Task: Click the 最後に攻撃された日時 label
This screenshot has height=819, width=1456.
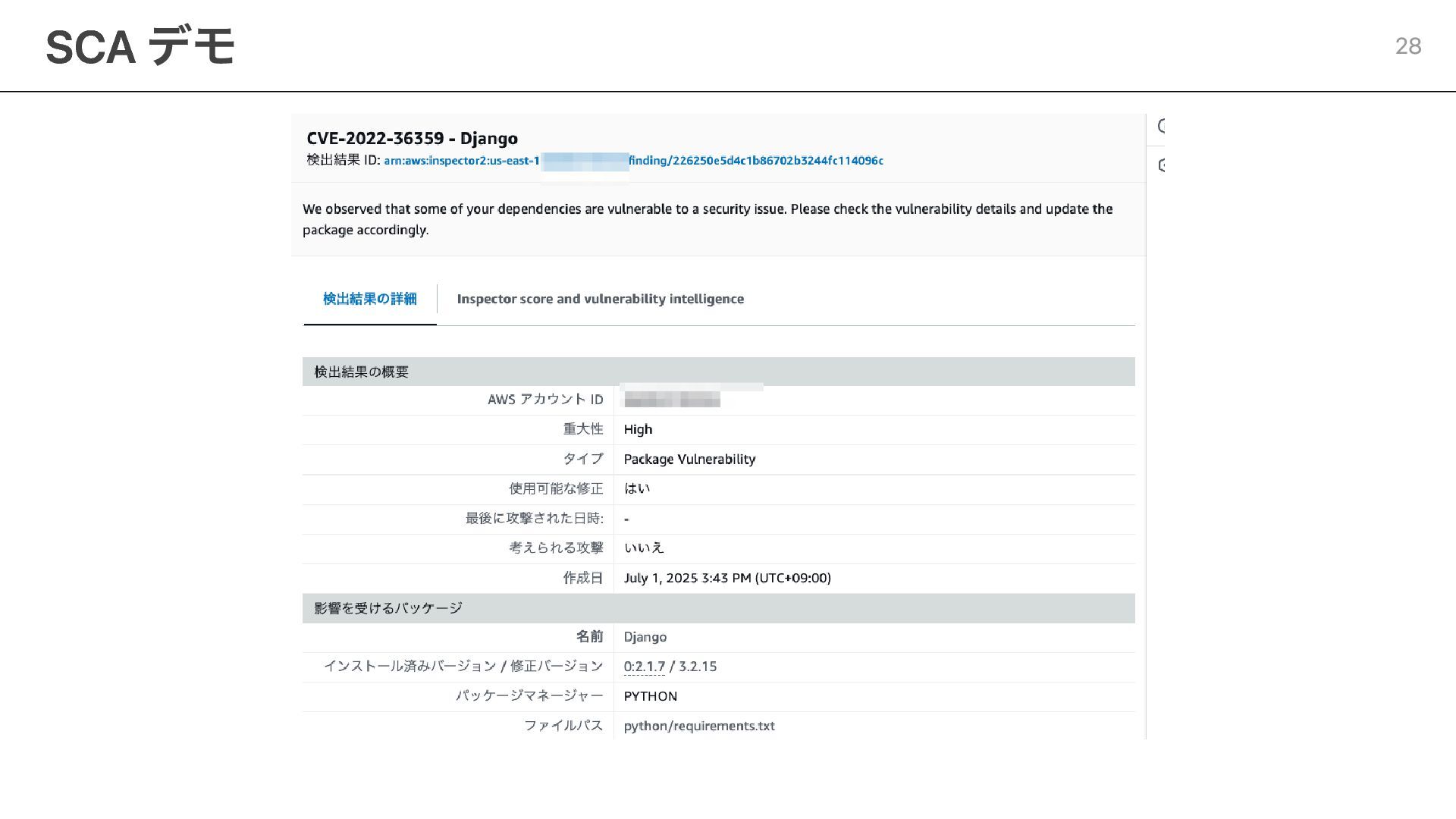Action: 535,518
